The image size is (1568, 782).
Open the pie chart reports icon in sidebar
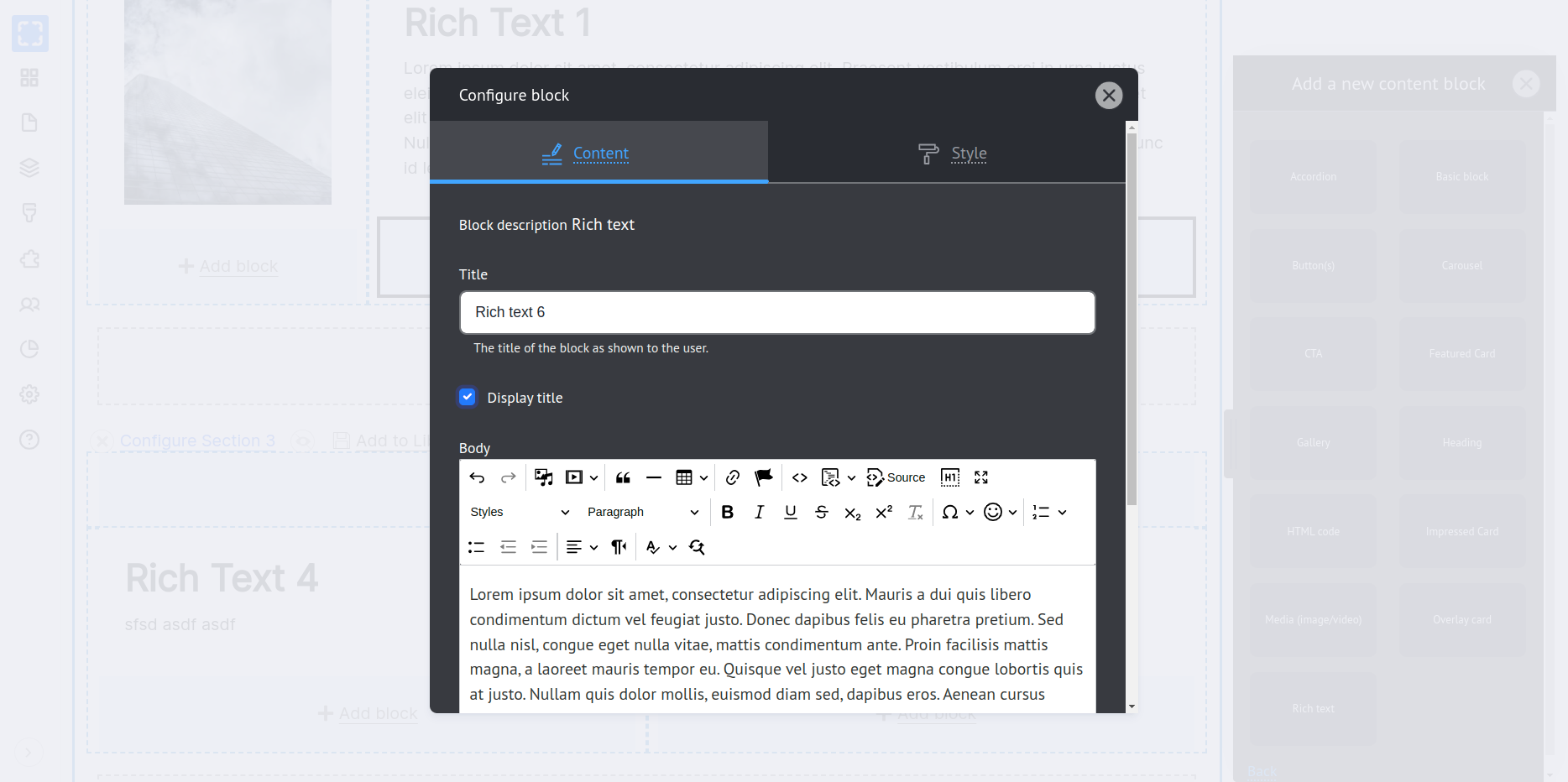pos(29,349)
